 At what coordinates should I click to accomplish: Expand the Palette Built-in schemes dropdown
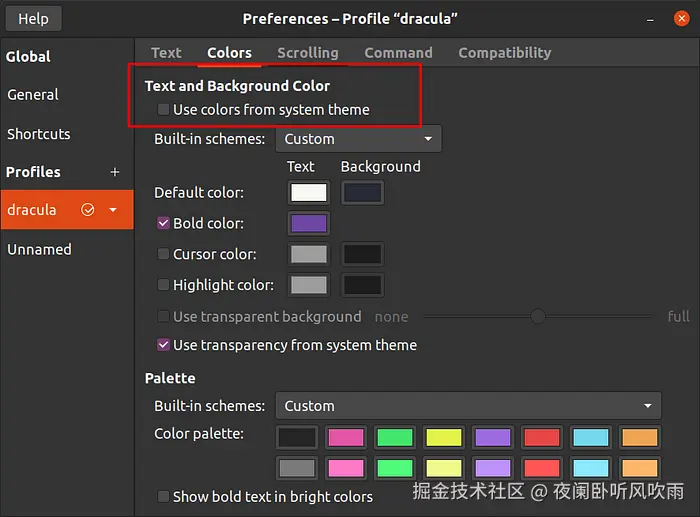(x=468, y=406)
